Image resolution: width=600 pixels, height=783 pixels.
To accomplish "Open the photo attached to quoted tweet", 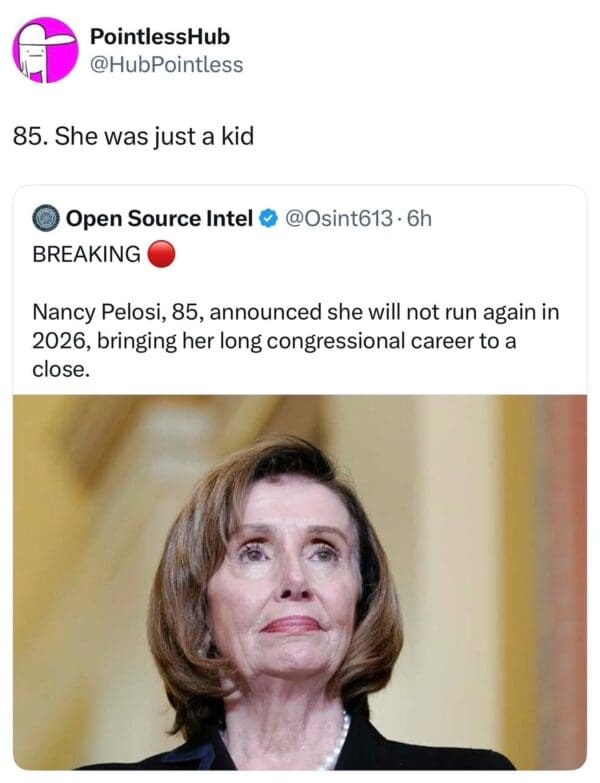I will (300, 580).
